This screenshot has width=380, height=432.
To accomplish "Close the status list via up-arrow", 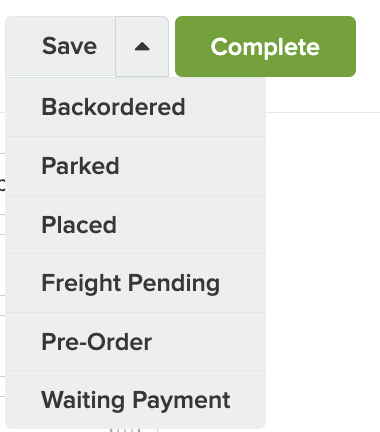I will click(x=142, y=46).
